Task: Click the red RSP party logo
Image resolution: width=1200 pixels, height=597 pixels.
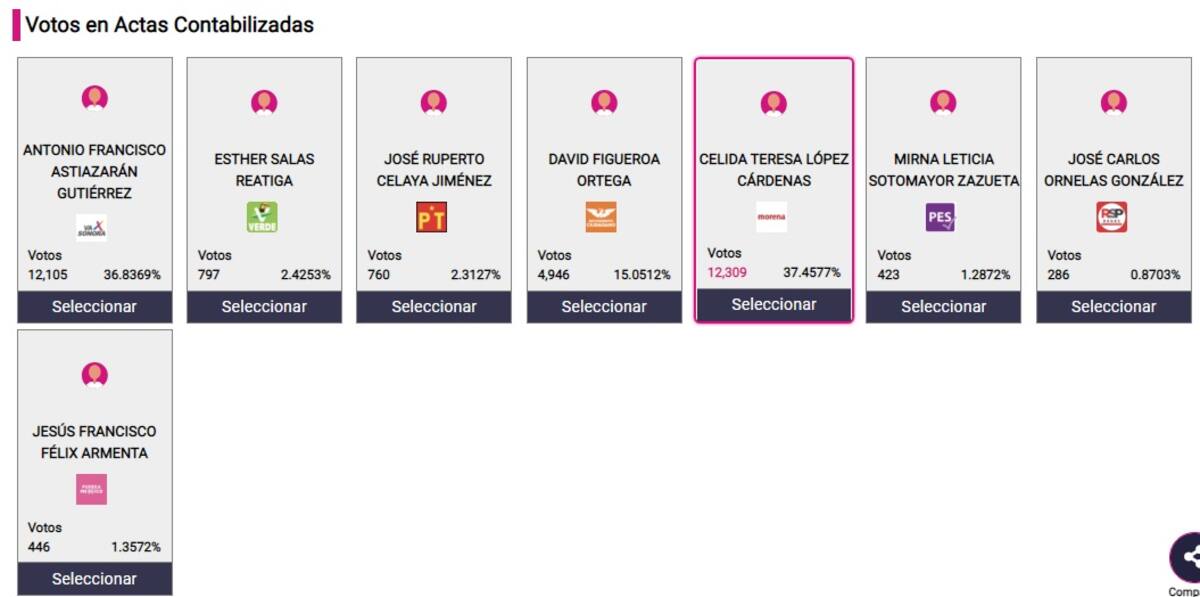Action: [1111, 217]
